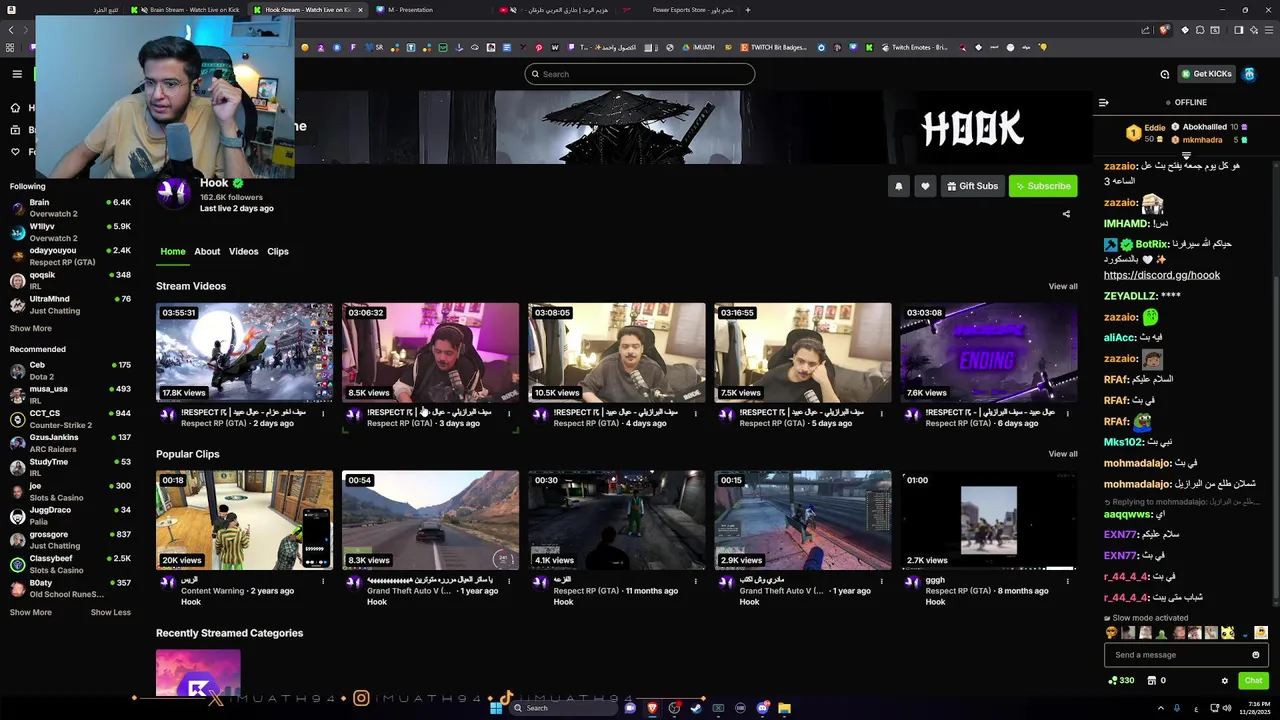Open Brave browser from the taskbar

pos(652,708)
